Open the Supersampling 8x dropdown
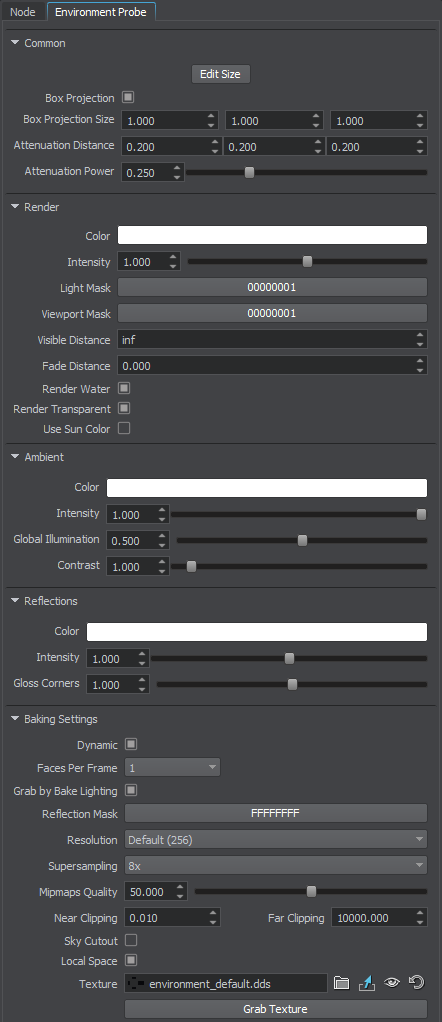The image size is (442, 1022). 276,866
